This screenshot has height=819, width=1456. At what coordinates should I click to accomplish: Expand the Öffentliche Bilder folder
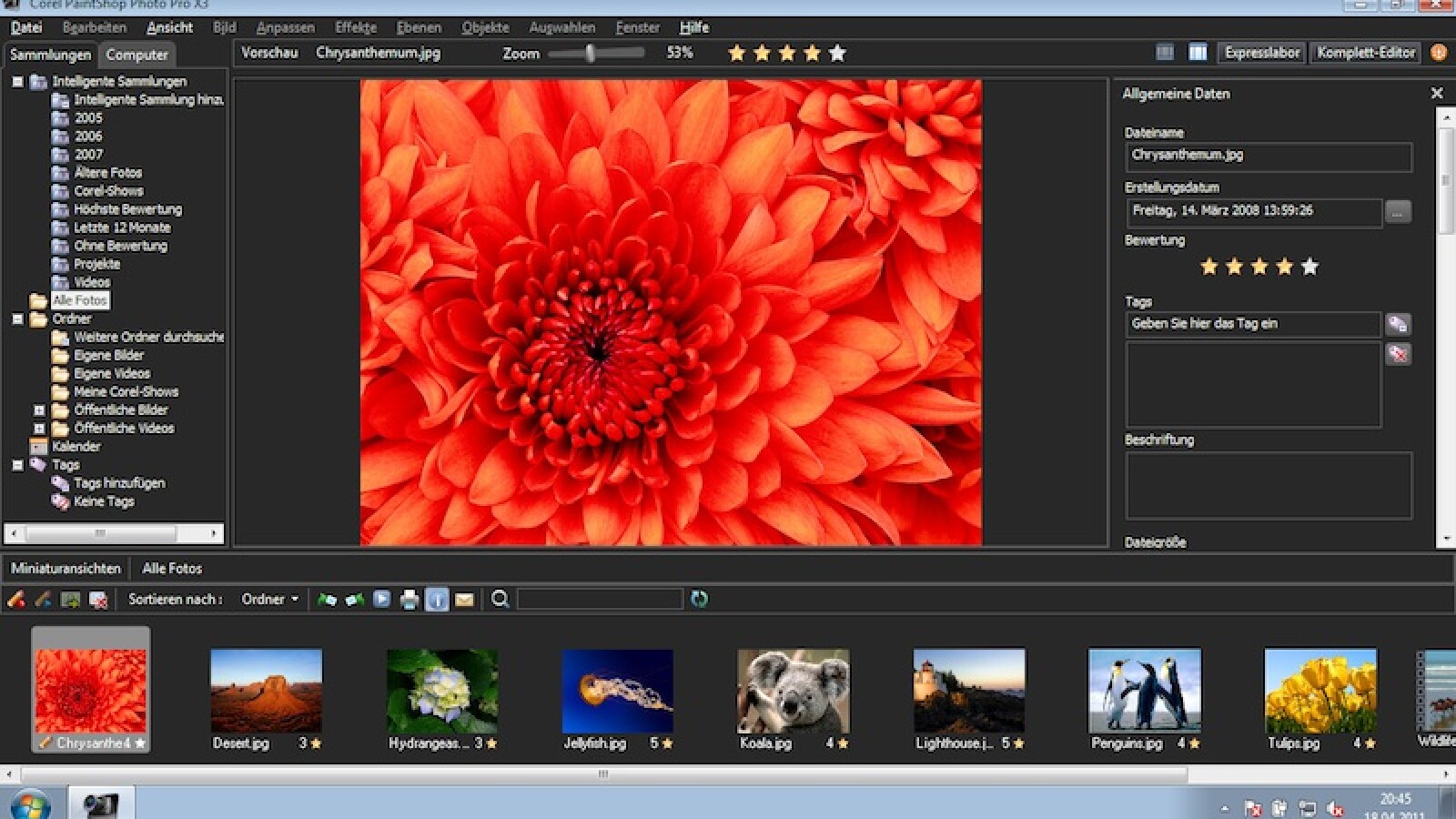(39, 410)
